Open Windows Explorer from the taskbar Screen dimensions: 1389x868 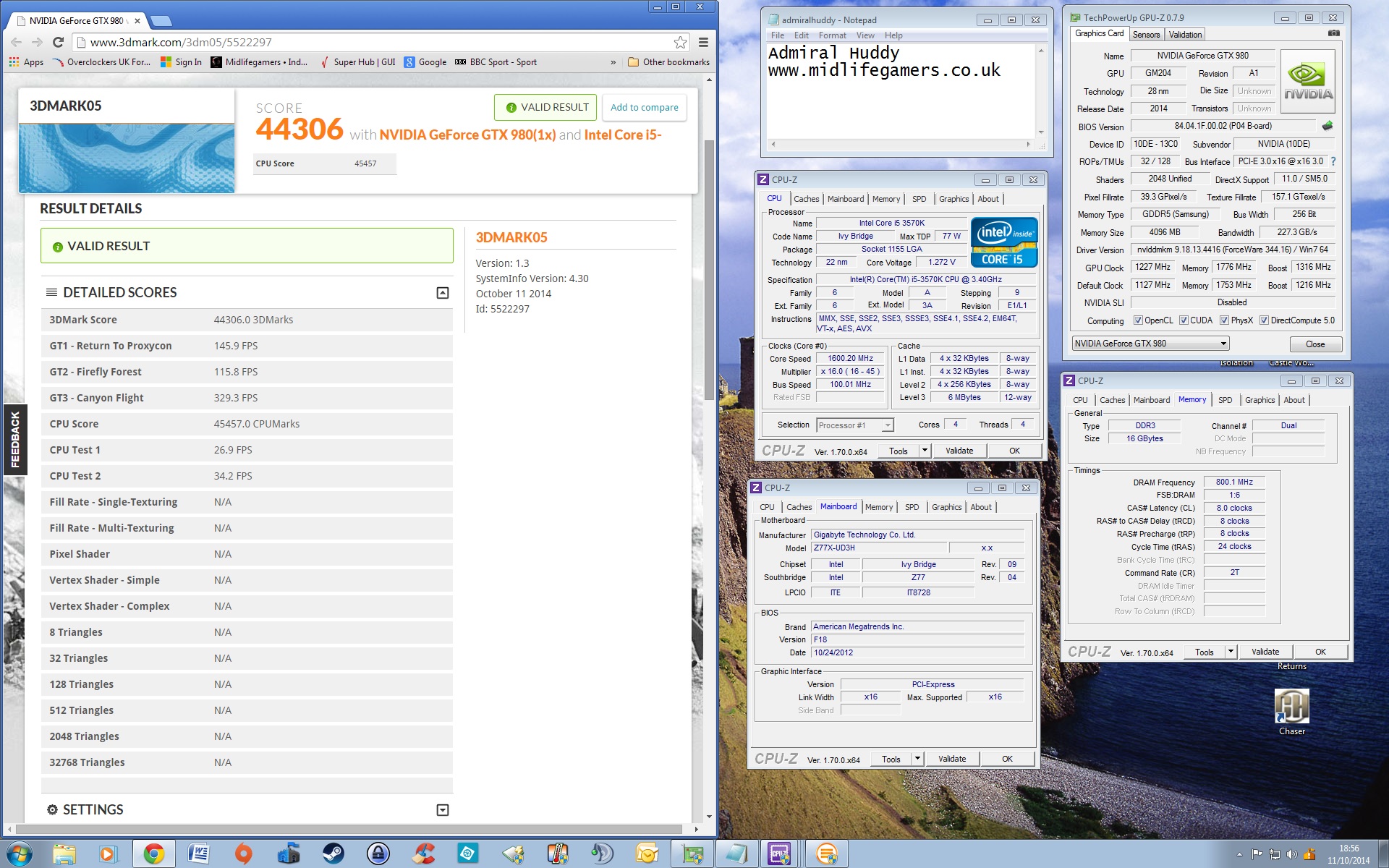tap(64, 854)
